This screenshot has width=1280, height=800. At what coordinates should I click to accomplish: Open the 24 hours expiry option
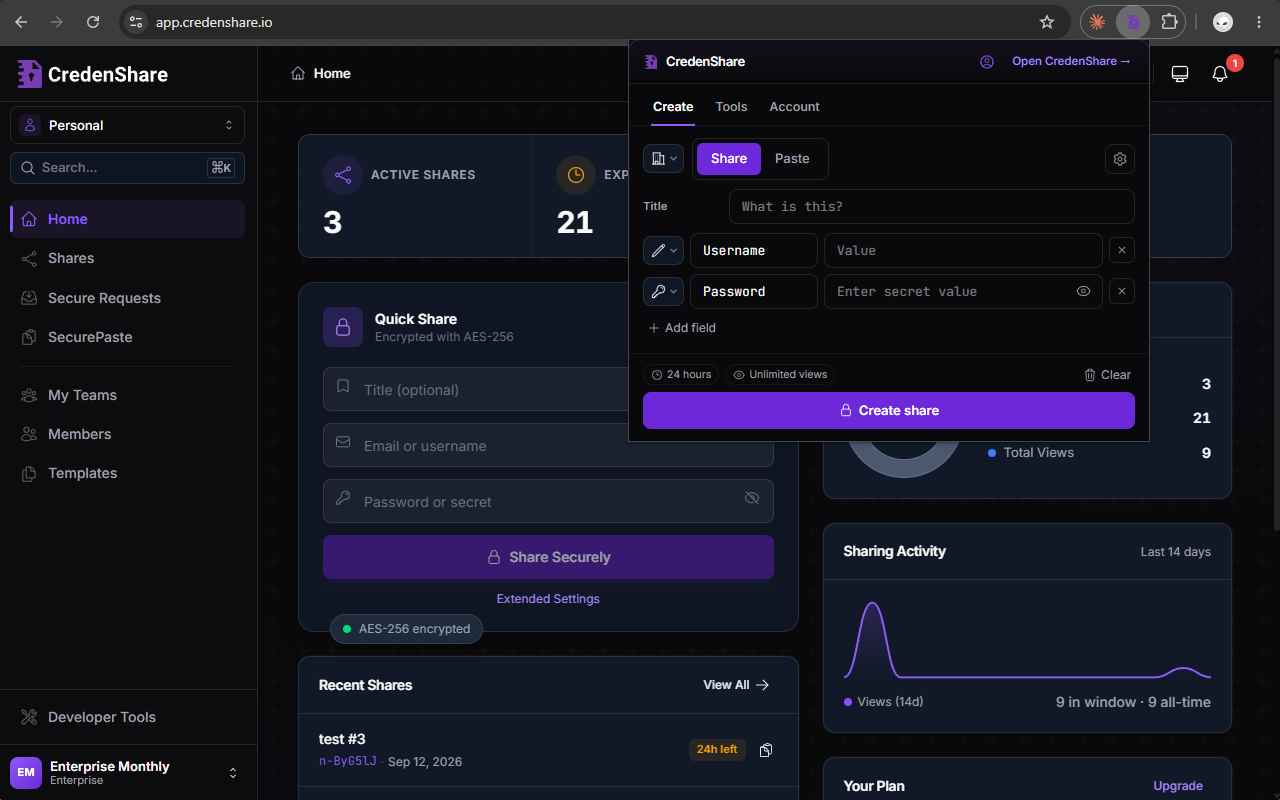click(681, 374)
